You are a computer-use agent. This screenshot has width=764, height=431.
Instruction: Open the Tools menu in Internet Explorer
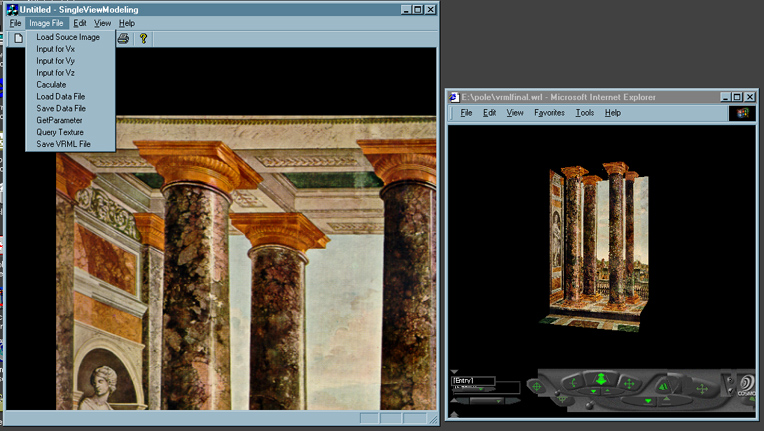585,113
